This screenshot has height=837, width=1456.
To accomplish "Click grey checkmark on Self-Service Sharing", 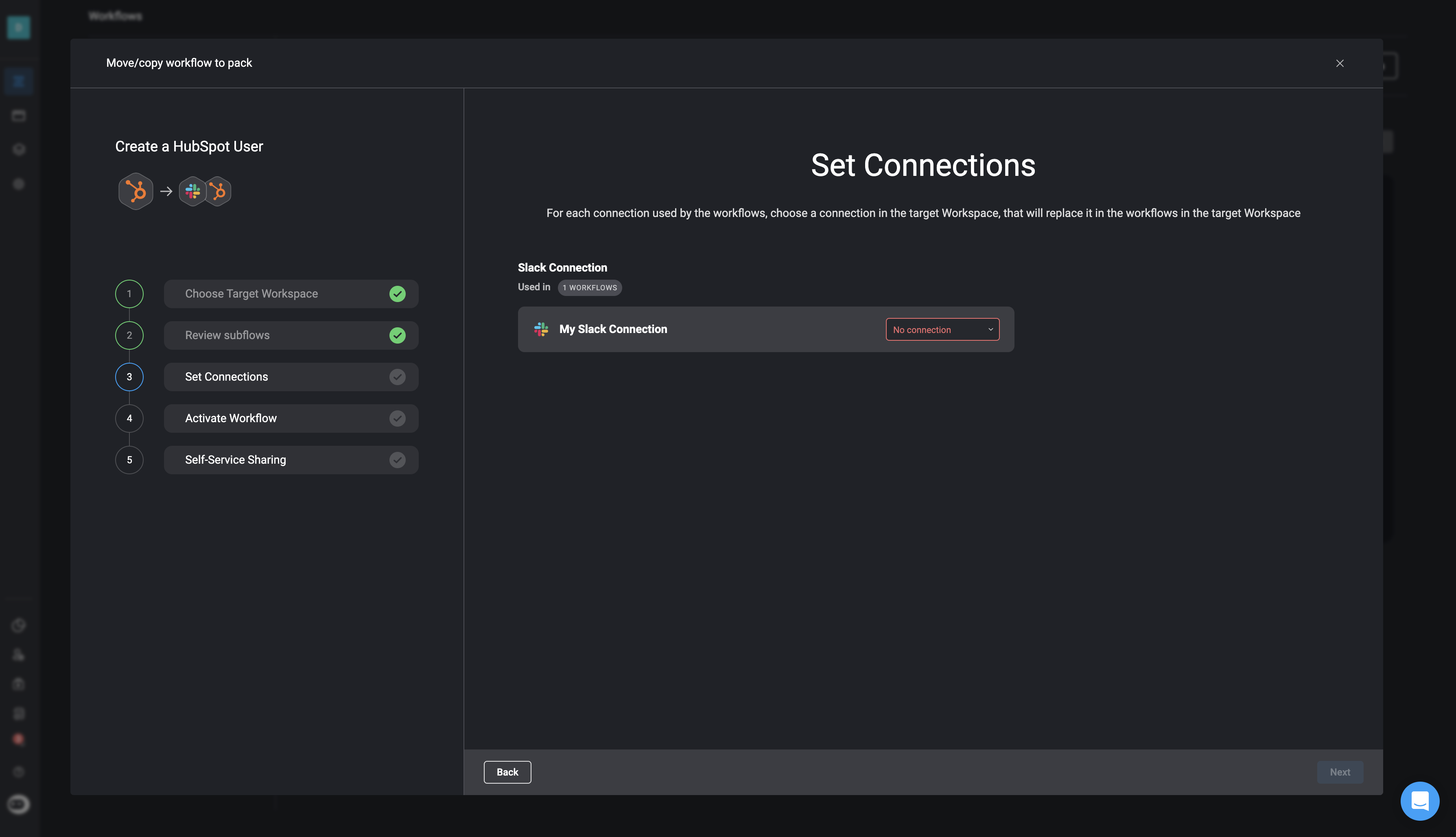I will [398, 460].
